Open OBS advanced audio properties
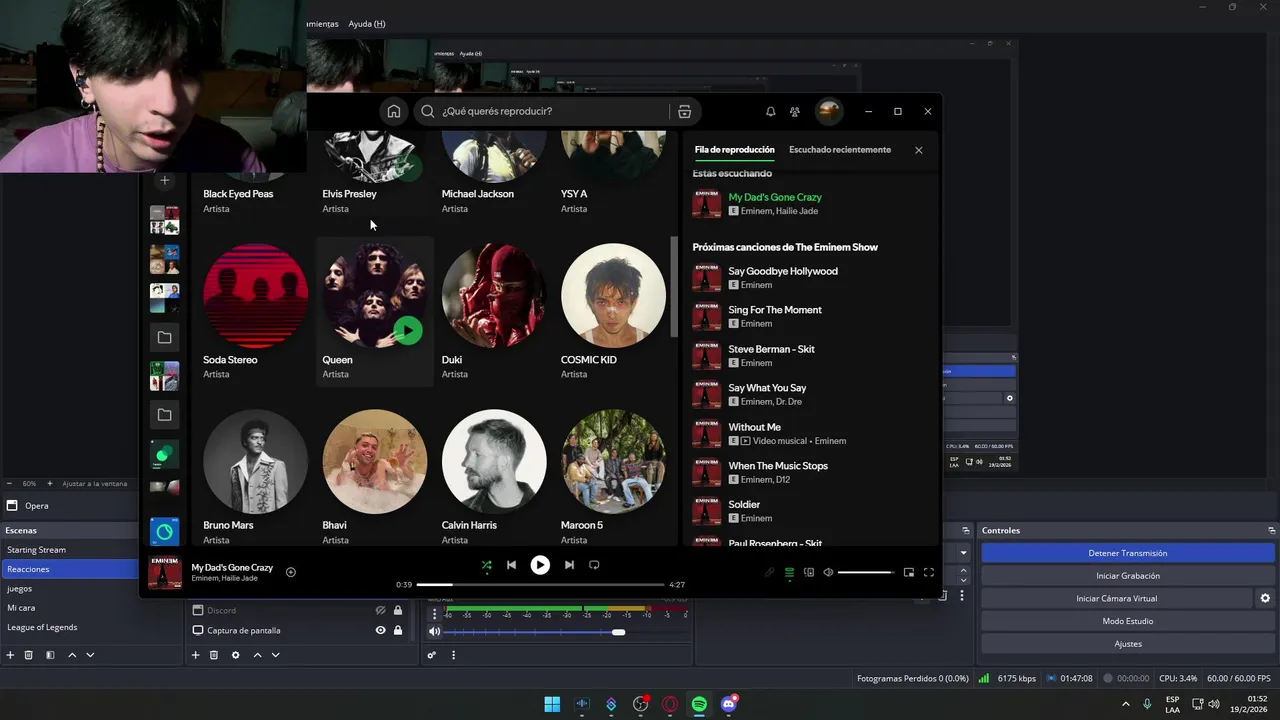The width and height of the screenshot is (1280, 720). [432, 655]
